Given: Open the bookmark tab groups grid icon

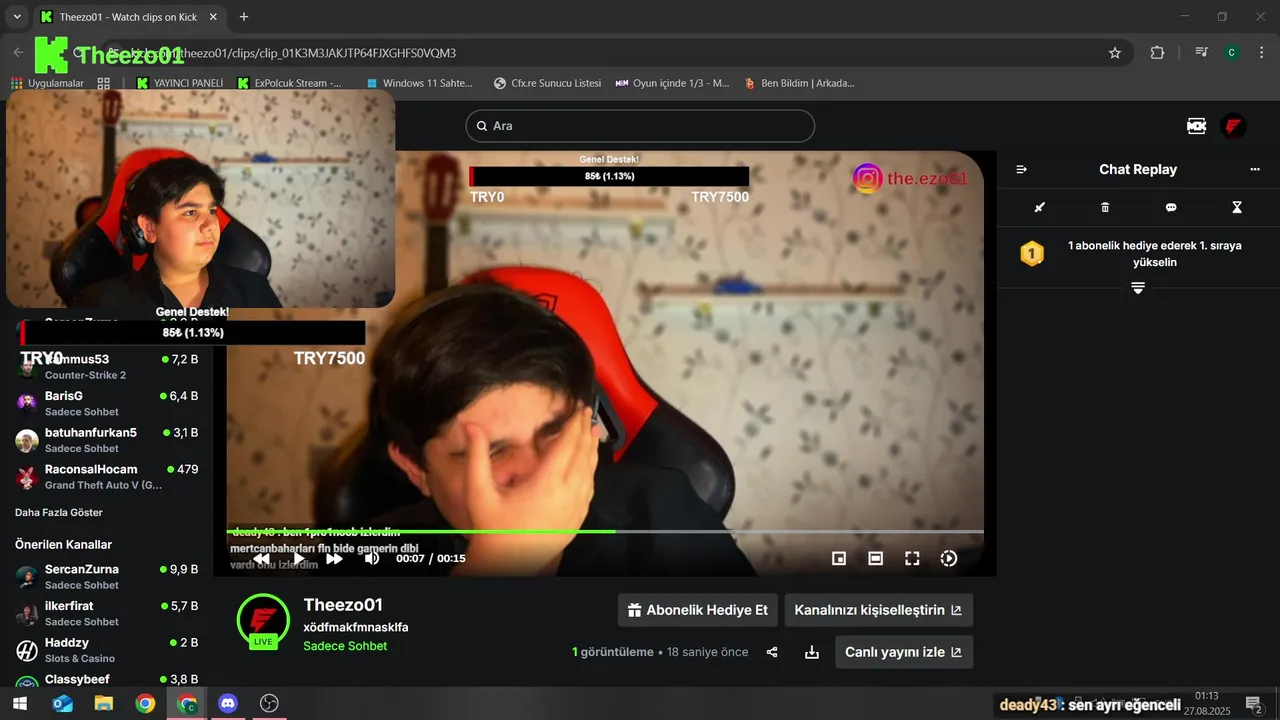Looking at the screenshot, I should click(x=104, y=83).
